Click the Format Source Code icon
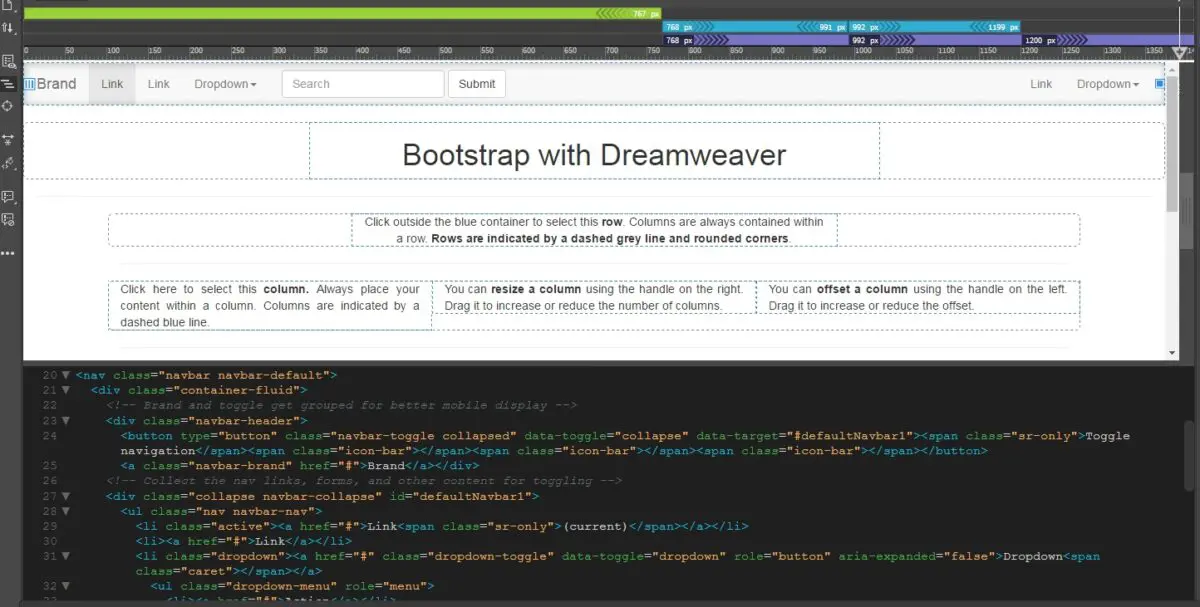This screenshot has width=1200, height=607. [x=8, y=162]
